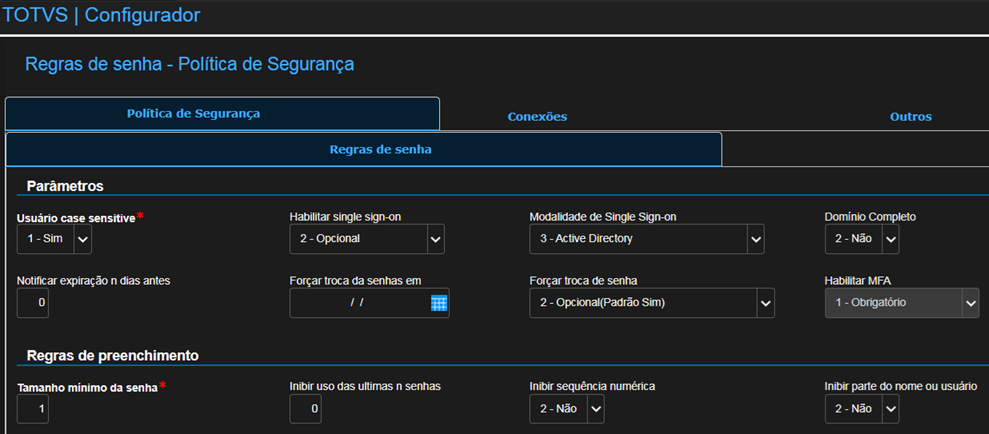
Task: Open the Outros tab
Action: click(910, 116)
